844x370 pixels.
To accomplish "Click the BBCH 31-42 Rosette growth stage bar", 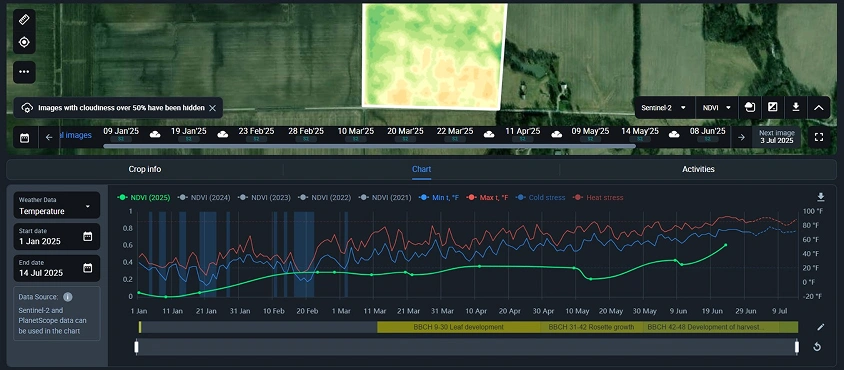I will point(592,327).
